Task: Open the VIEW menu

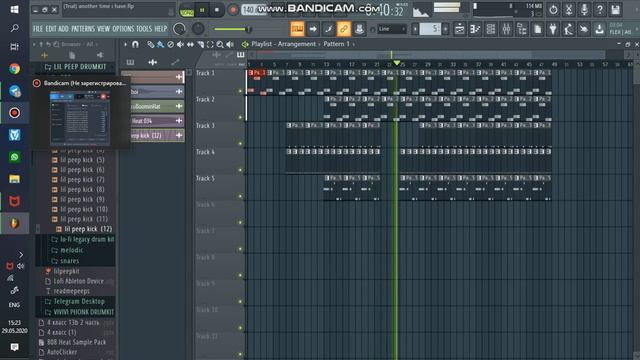Action: [103, 29]
